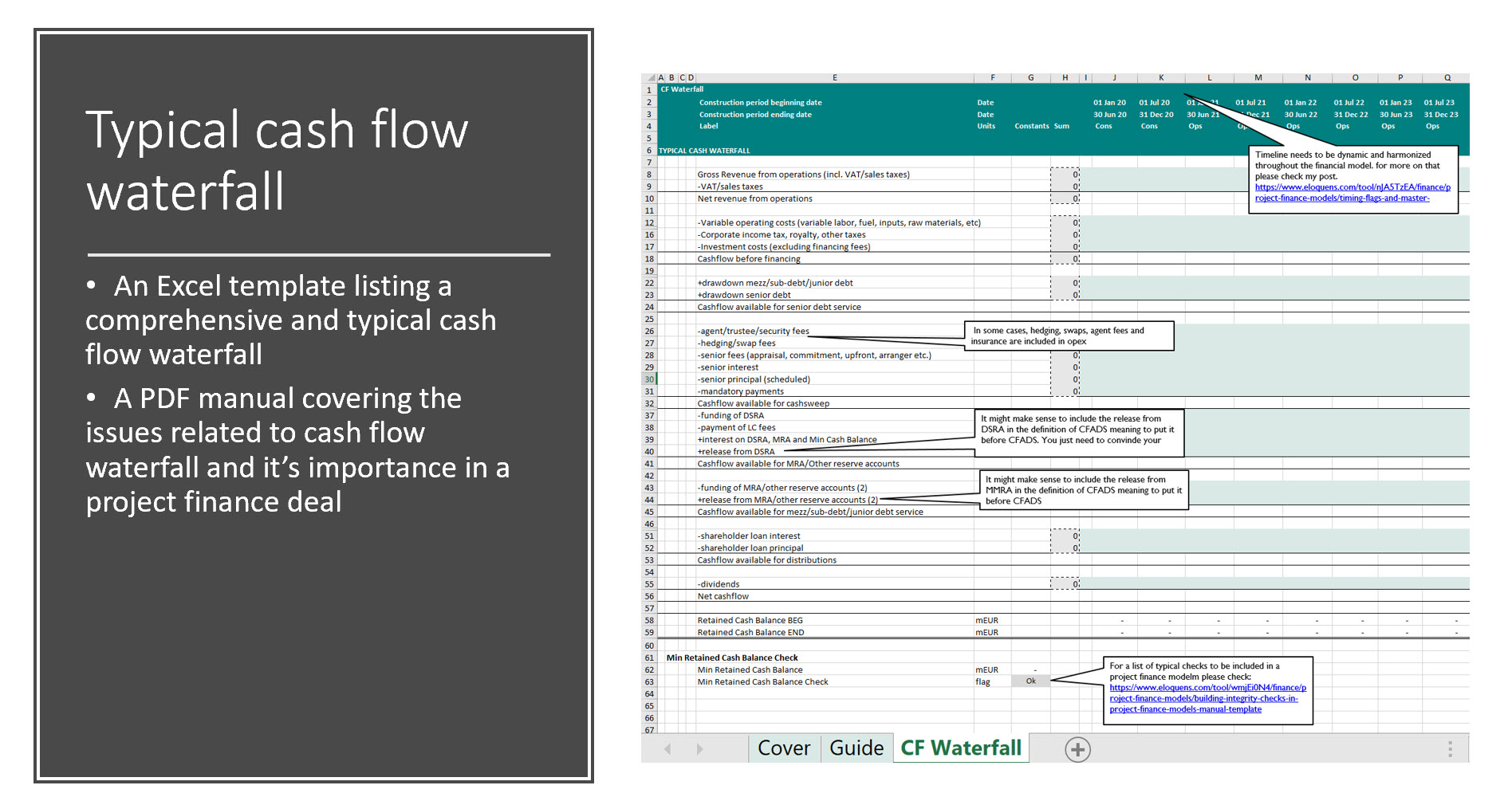Click the add new sheet plus icon
The image size is (1512, 797).
point(1077,749)
